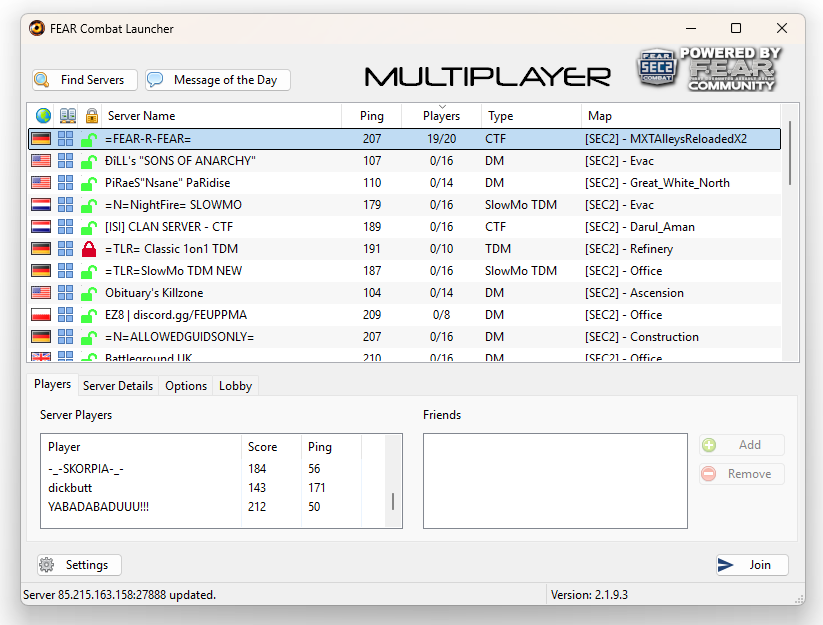Click green unlock icon beside =FEAR-R-FEAR=
Screen dimensions: 823x625
tap(88, 138)
